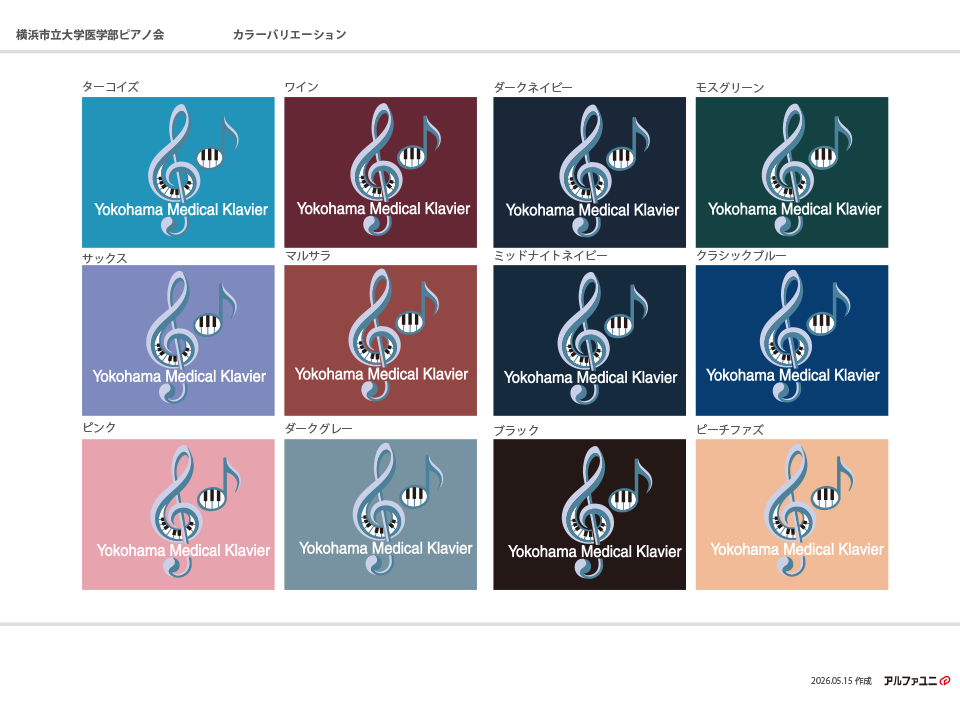
Task: Select the サックス sax blue logo tile
Action: (x=178, y=340)
